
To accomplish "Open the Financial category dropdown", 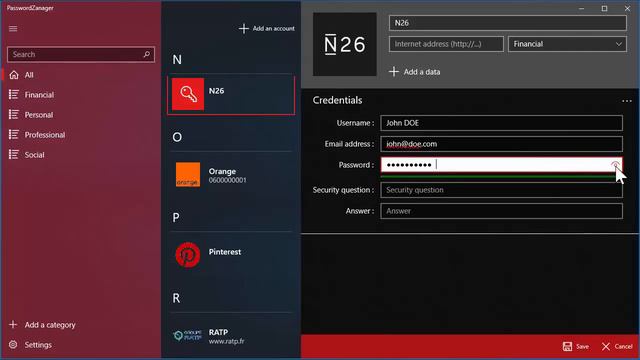I will click(567, 44).
